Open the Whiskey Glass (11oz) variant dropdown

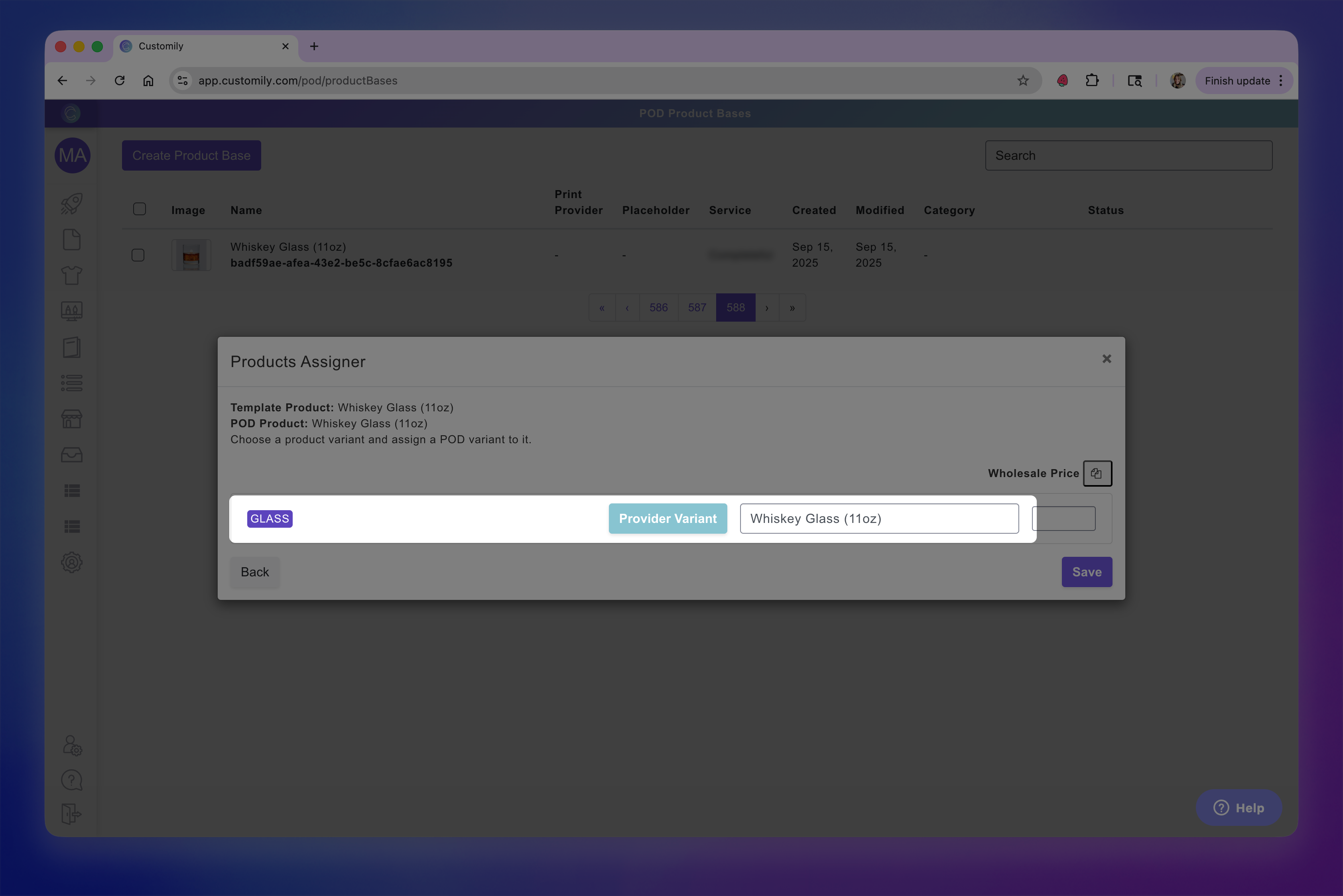coord(879,518)
